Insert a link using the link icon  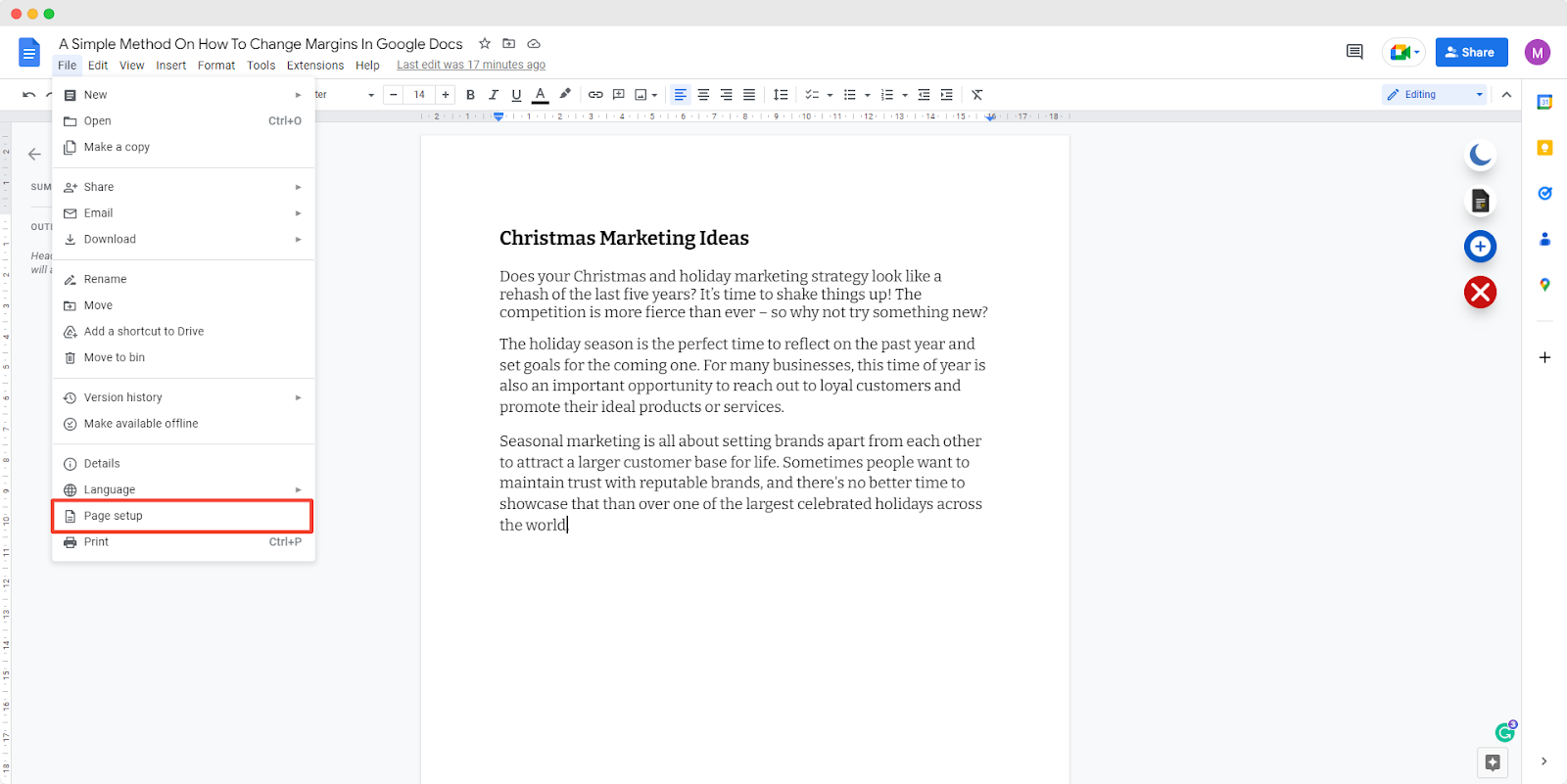point(595,95)
